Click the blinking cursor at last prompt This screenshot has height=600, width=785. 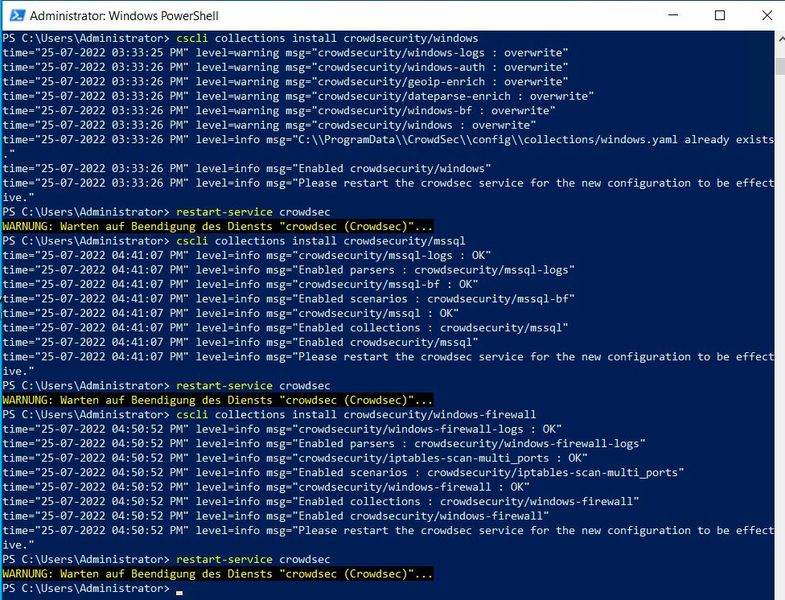(179, 589)
